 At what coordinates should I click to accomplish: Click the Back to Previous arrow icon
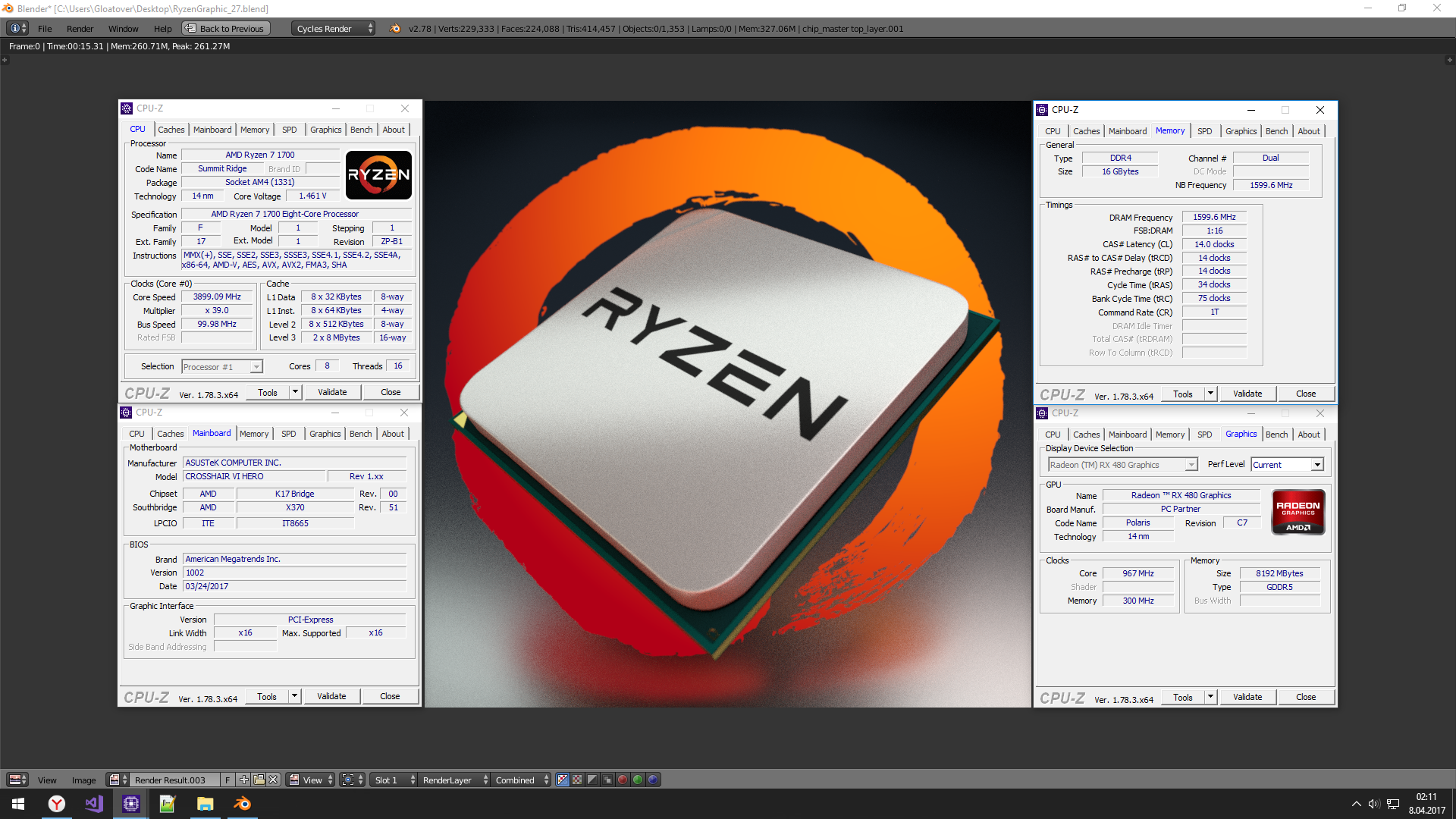(x=190, y=28)
